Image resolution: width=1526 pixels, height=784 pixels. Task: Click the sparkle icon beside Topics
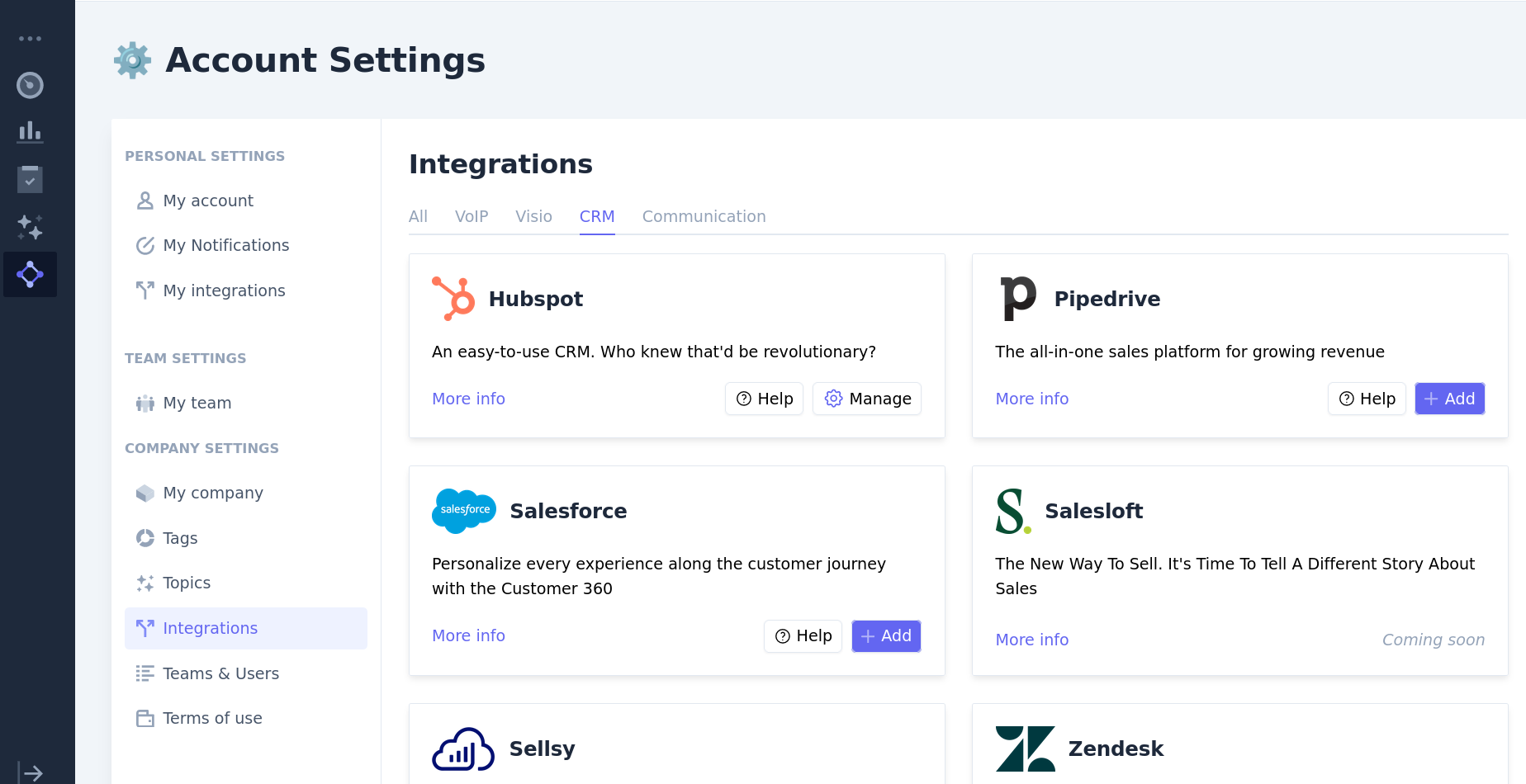pyautogui.click(x=145, y=583)
